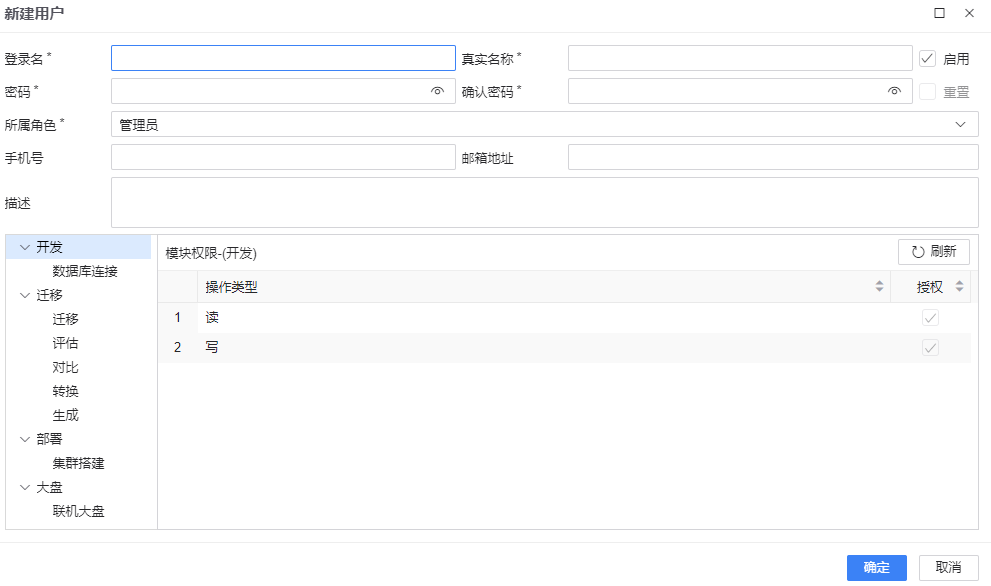Select the 集群搭建 tree item

click(x=78, y=463)
